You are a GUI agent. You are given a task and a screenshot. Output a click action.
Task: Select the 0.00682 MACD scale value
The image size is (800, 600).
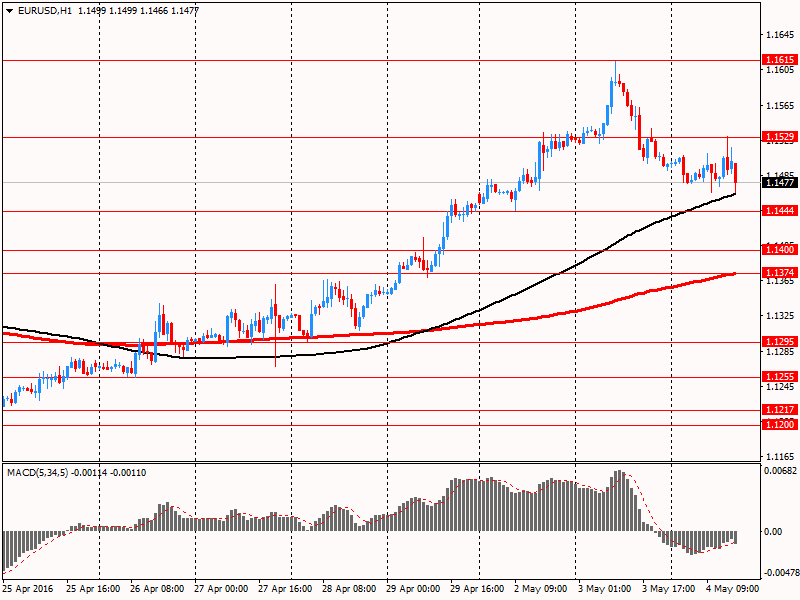(780, 470)
